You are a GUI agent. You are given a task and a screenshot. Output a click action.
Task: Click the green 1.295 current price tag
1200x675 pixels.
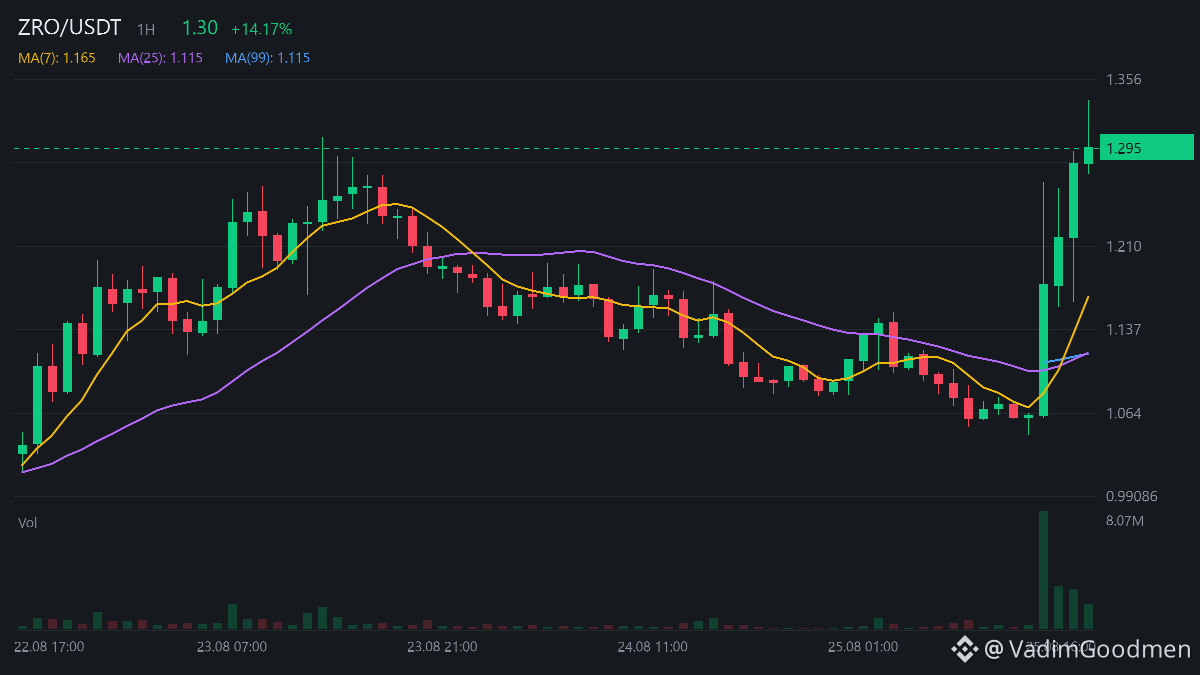point(1146,148)
